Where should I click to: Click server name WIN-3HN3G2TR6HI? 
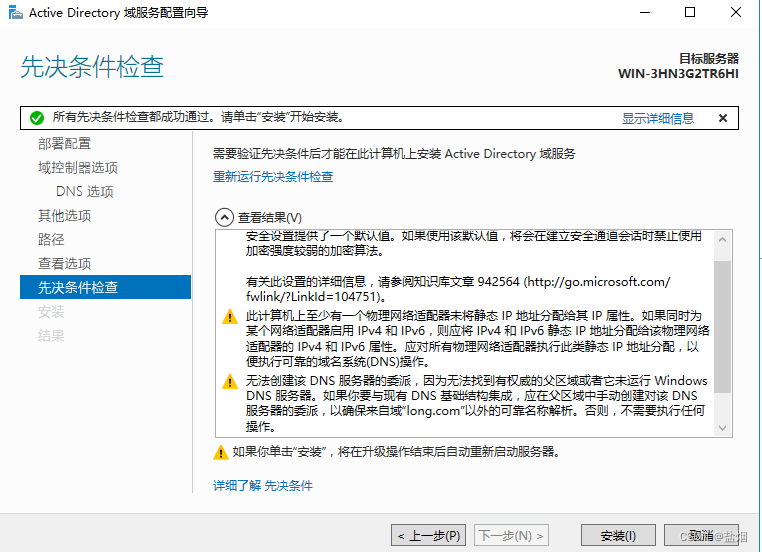[x=678, y=74]
